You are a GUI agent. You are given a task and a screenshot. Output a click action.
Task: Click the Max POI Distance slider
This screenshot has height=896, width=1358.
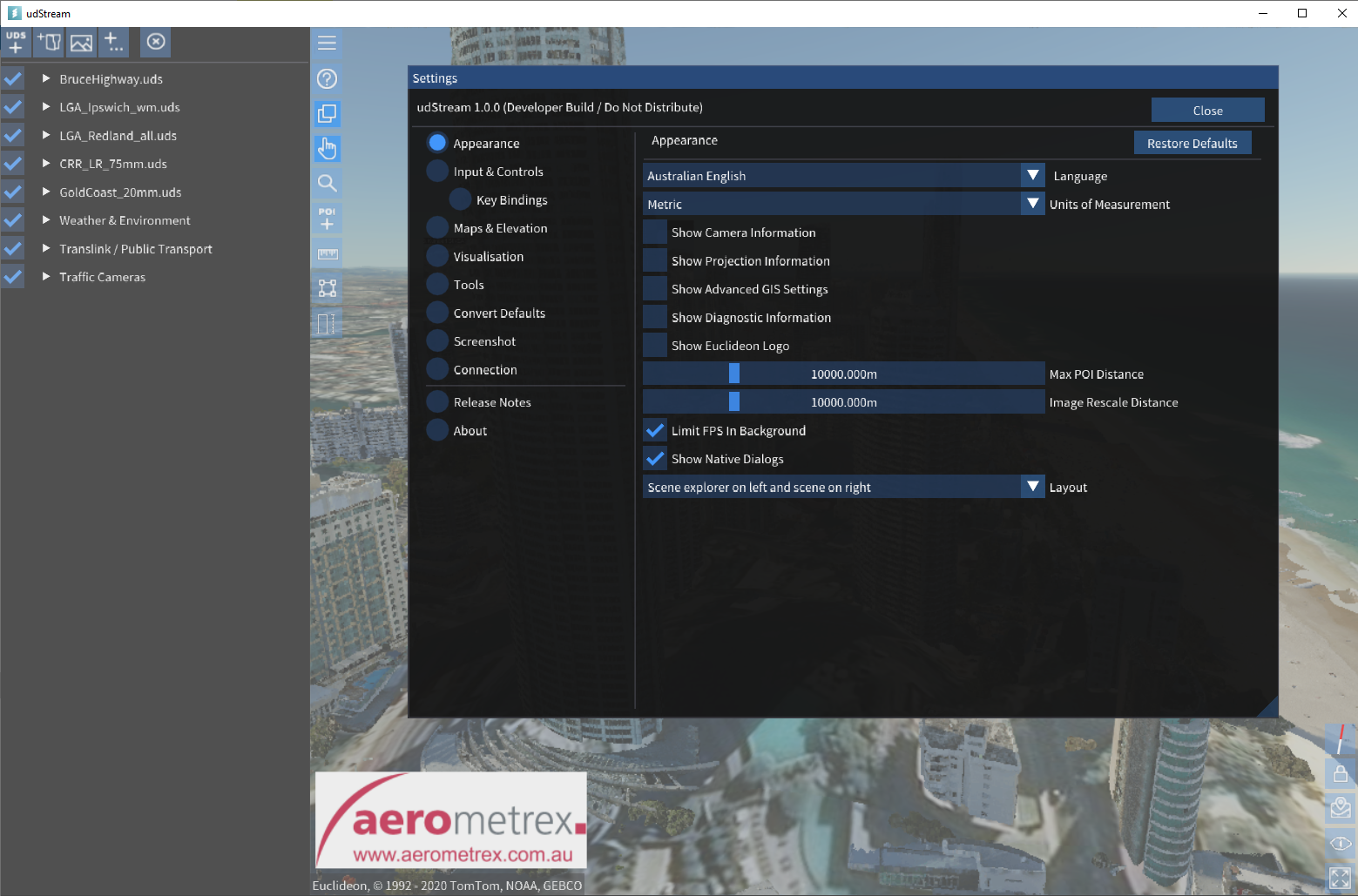tap(843, 374)
